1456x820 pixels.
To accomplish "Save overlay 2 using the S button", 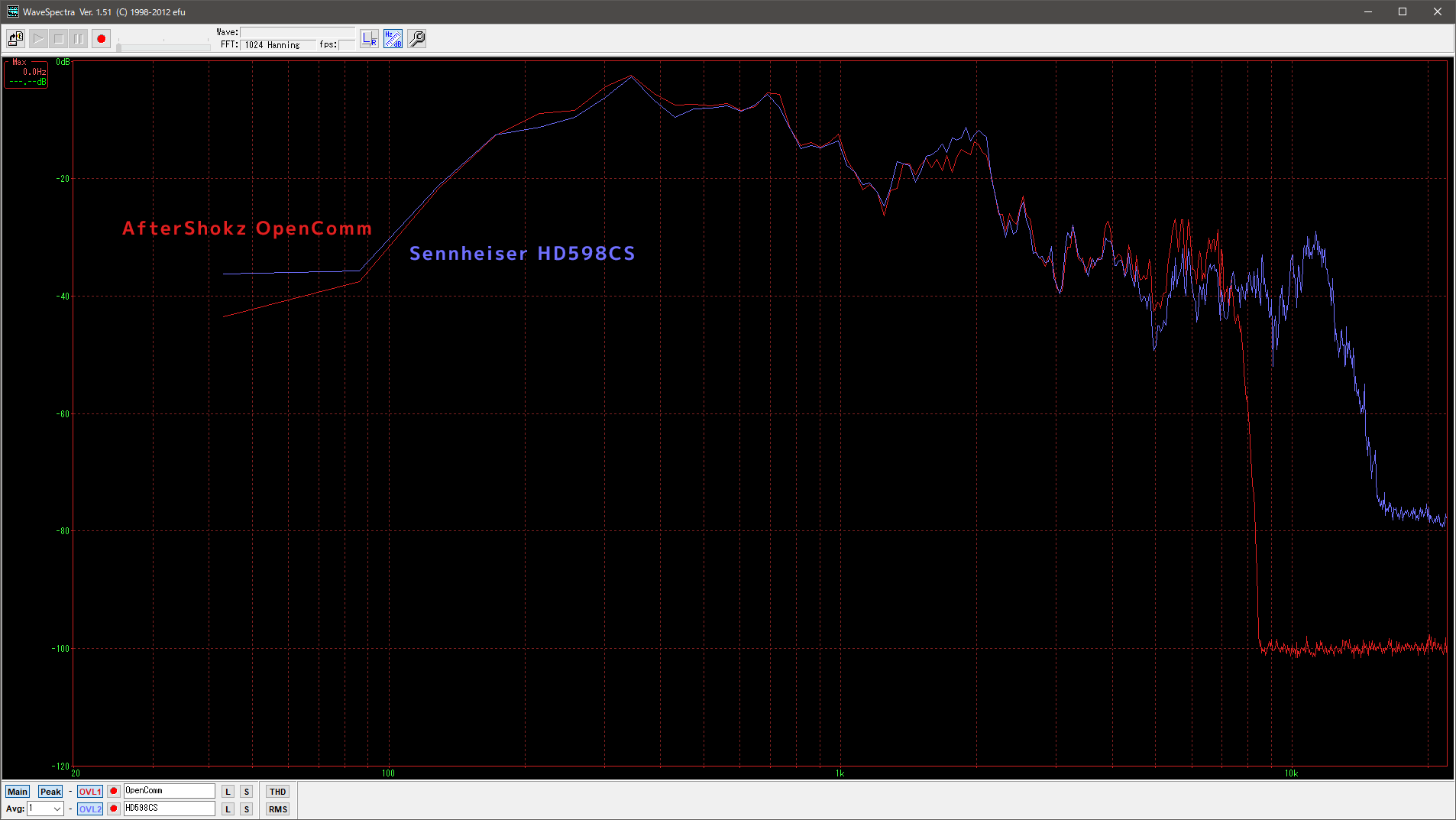I will pos(246,809).
